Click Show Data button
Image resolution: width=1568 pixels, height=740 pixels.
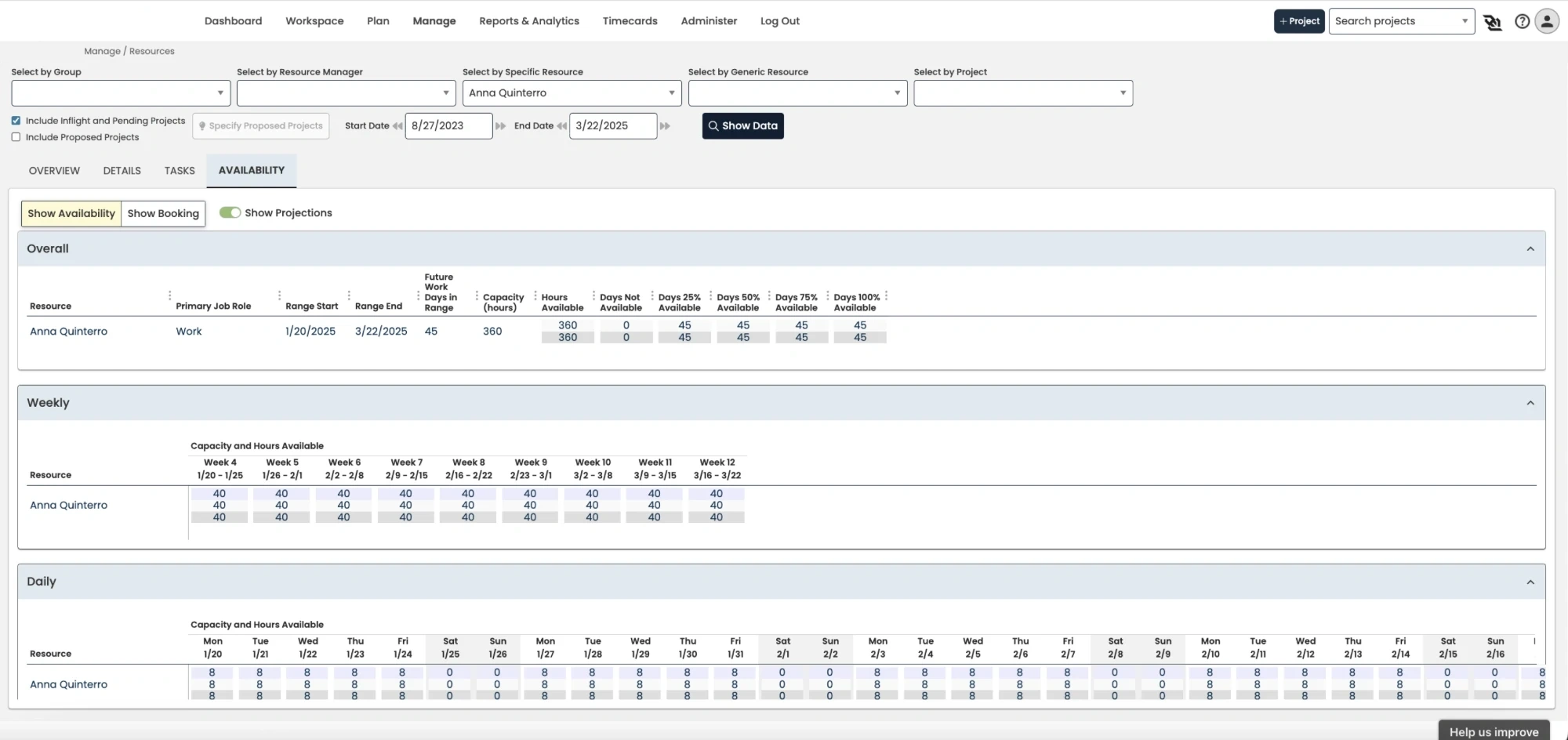click(x=742, y=125)
